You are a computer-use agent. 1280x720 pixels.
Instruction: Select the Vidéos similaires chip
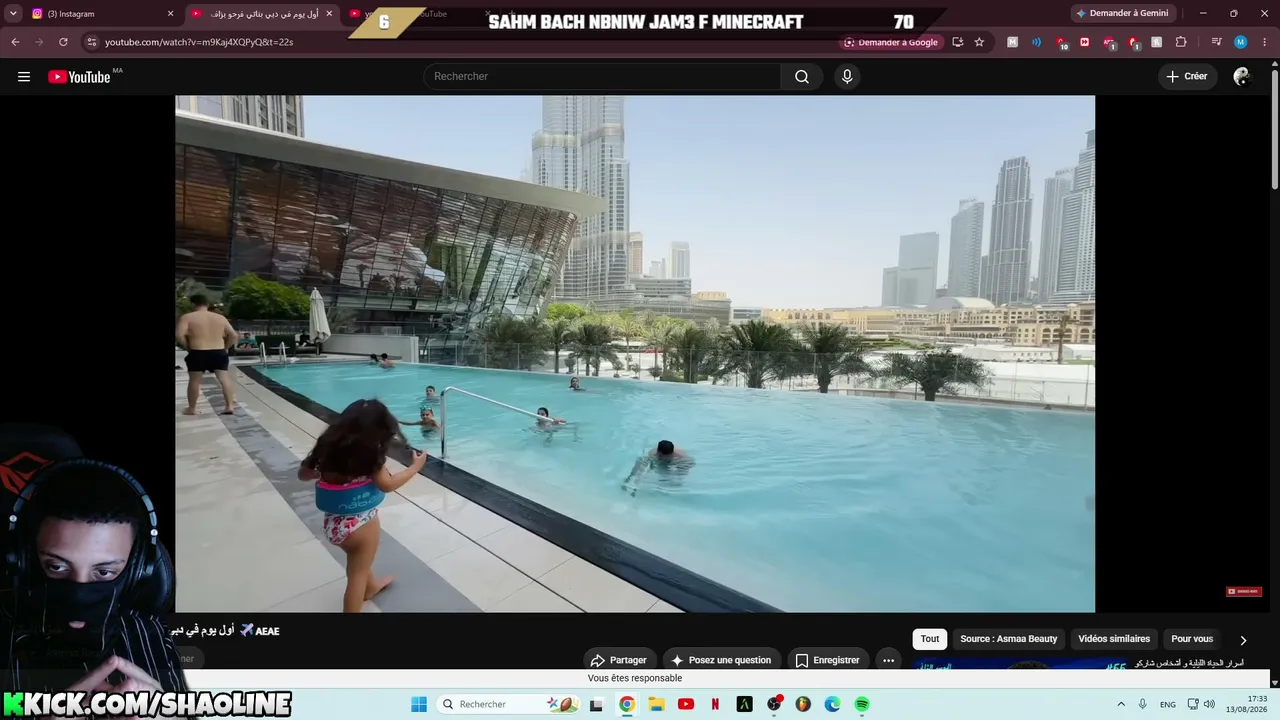pyautogui.click(x=1114, y=639)
